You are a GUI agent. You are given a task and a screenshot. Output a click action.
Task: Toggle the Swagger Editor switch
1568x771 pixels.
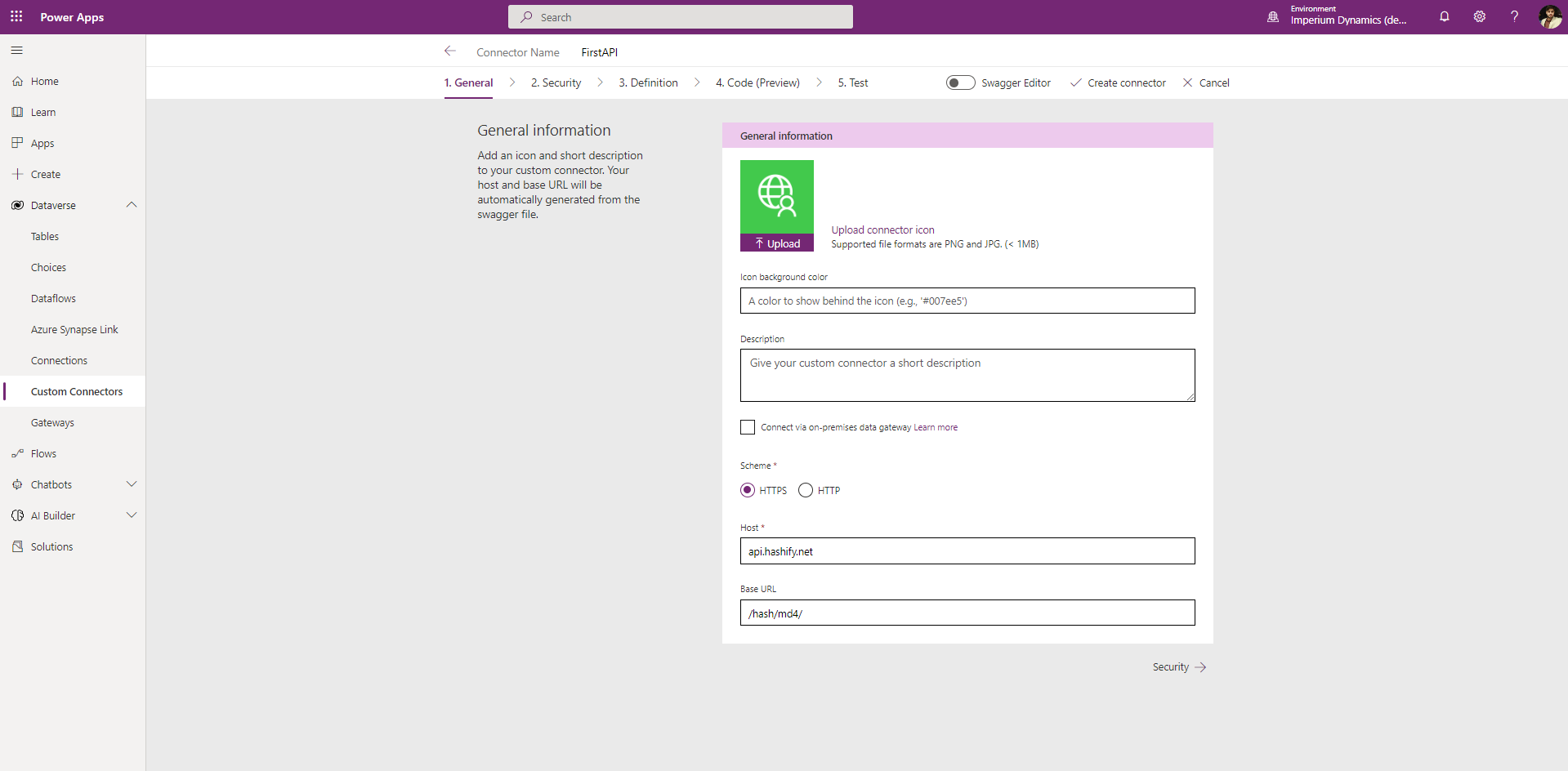960,82
